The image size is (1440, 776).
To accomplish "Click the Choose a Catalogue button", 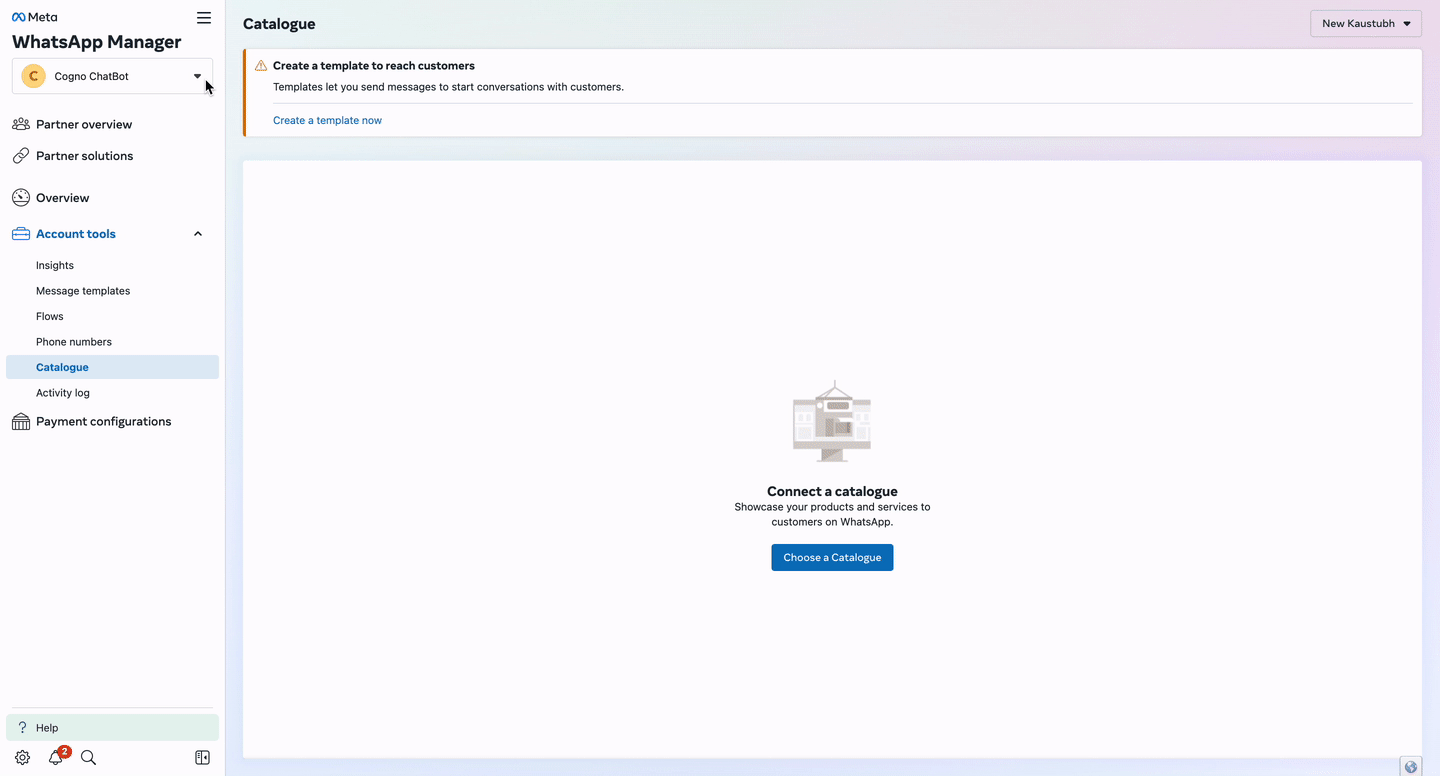I will 832,558.
